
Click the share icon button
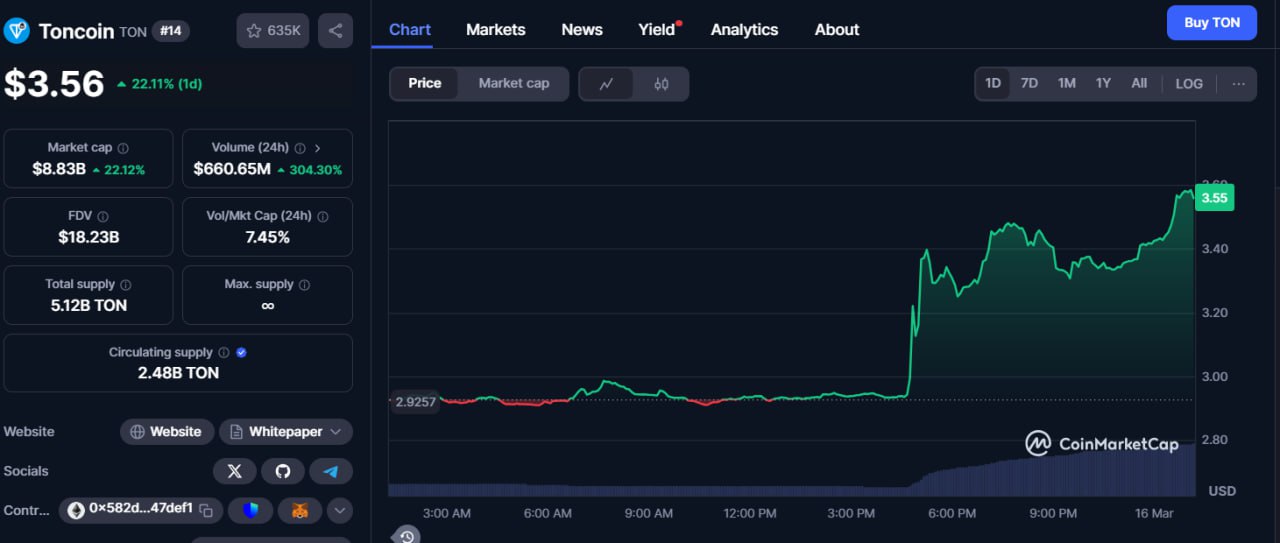[x=335, y=30]
